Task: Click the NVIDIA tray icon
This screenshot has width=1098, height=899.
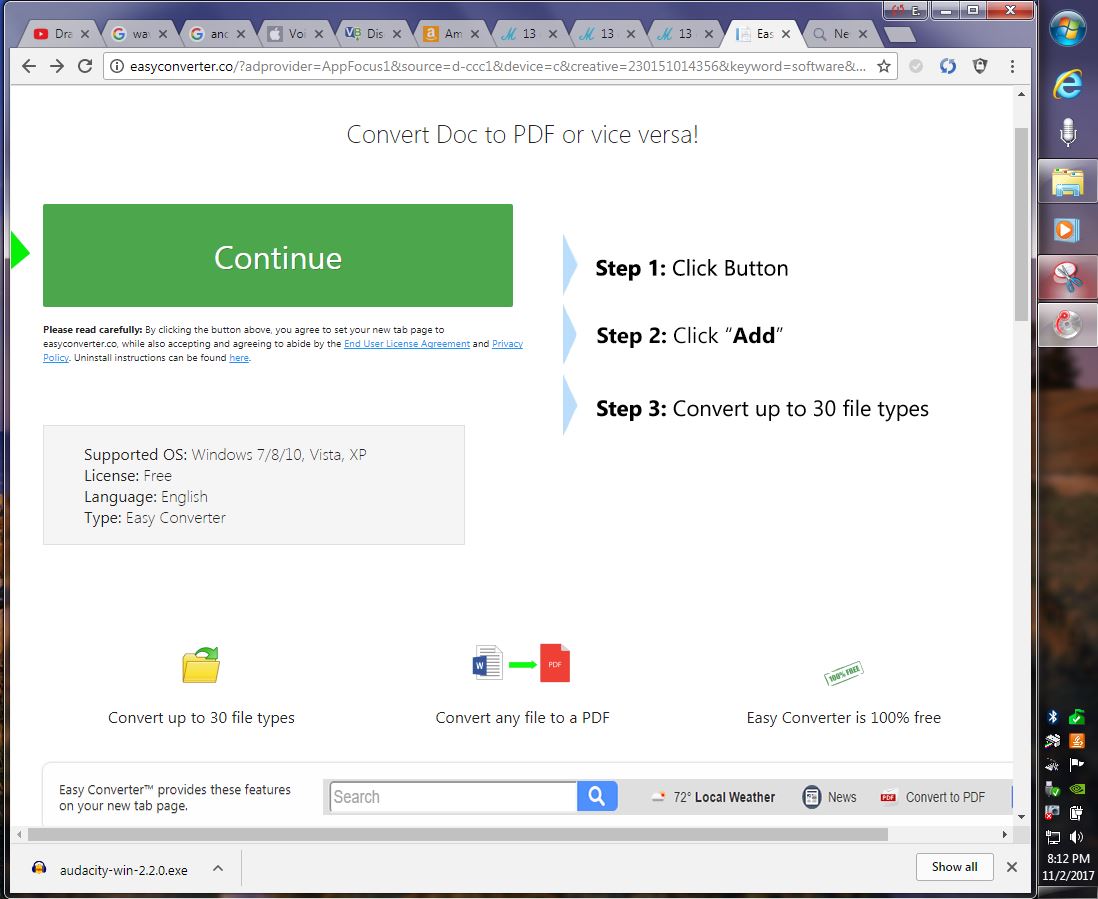Action: (x=1077, y=789)
